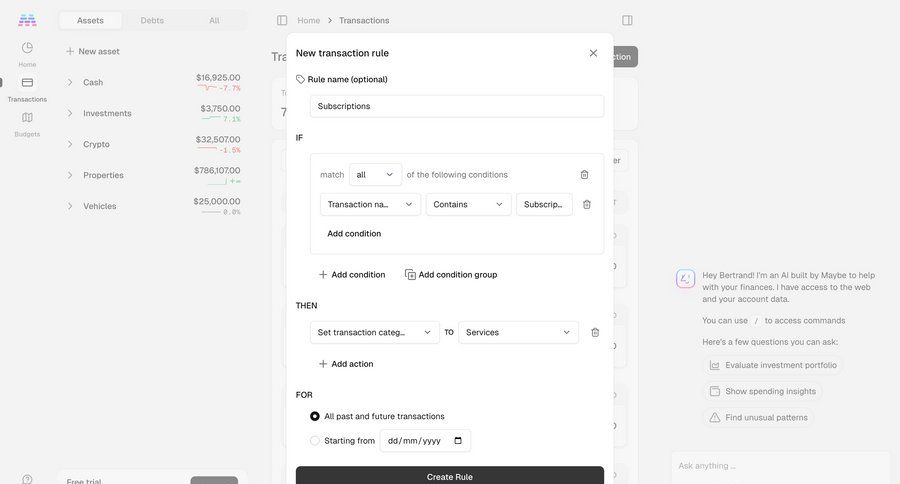
Task: Open the Home pie chart icon in sidebar
Action: (27, 48)
